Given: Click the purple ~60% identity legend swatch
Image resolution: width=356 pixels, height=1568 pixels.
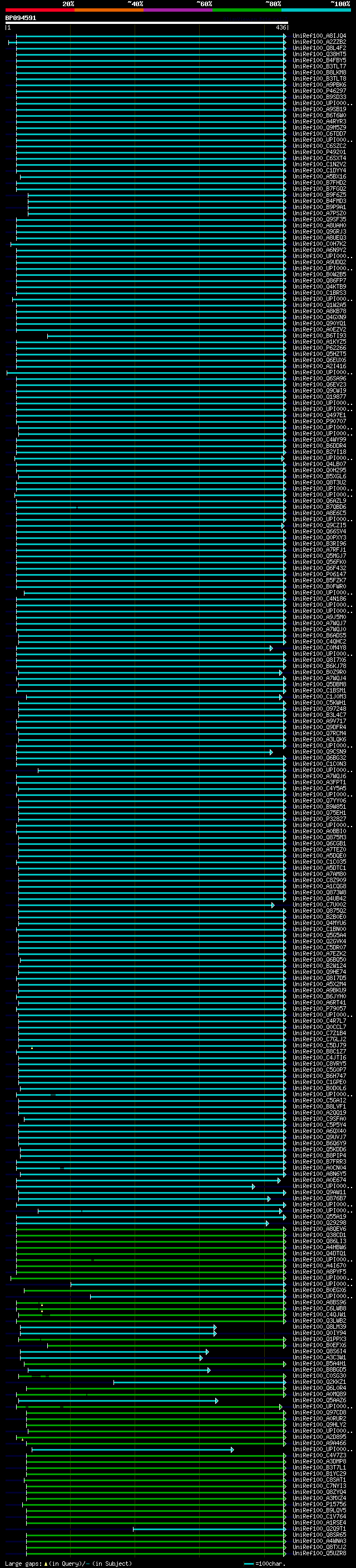Looking at the screenshot, I should pyautogui.click(x=179, y=10).
